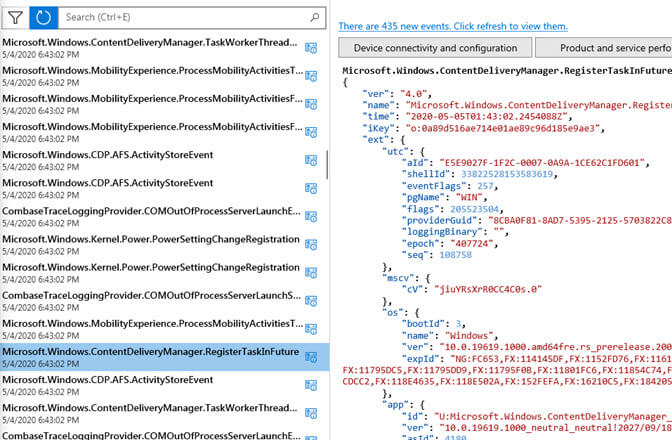The height and width of the screenshot is (440, 672).
Task: Click the blue refresh button
Action: coord(44,18)
